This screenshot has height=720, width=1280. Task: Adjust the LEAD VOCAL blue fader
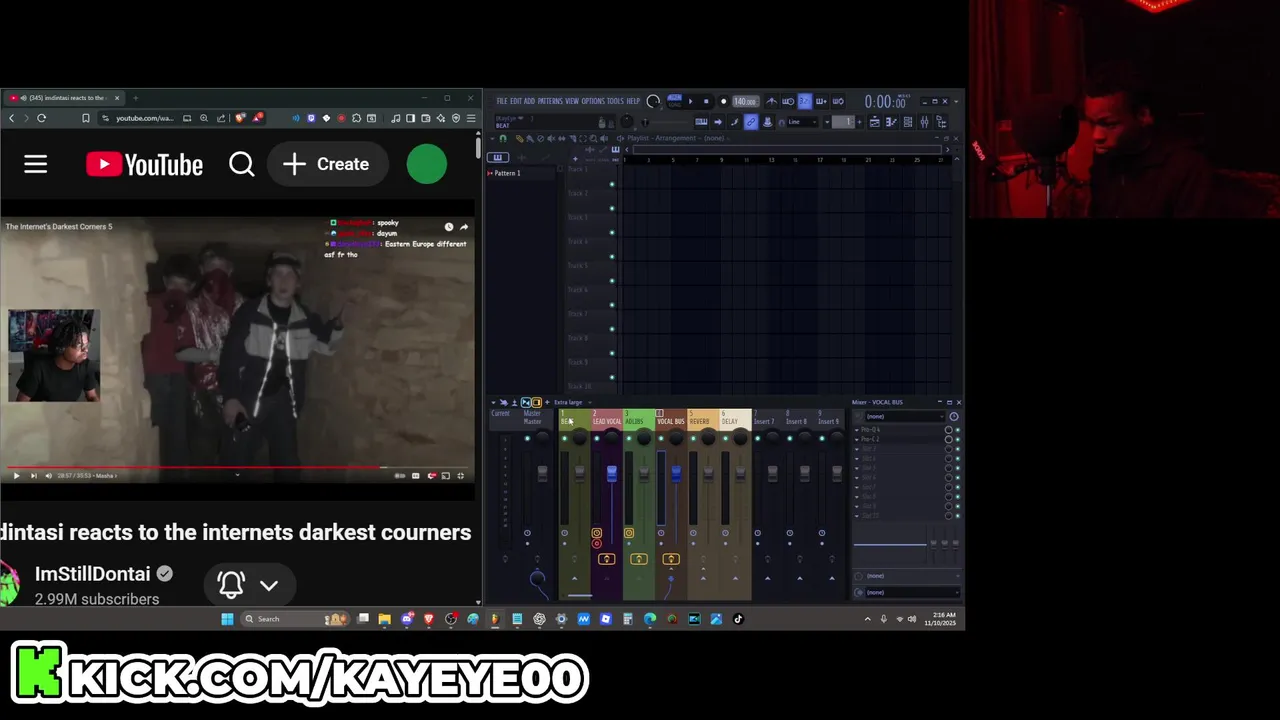click(x=612, y=474)
